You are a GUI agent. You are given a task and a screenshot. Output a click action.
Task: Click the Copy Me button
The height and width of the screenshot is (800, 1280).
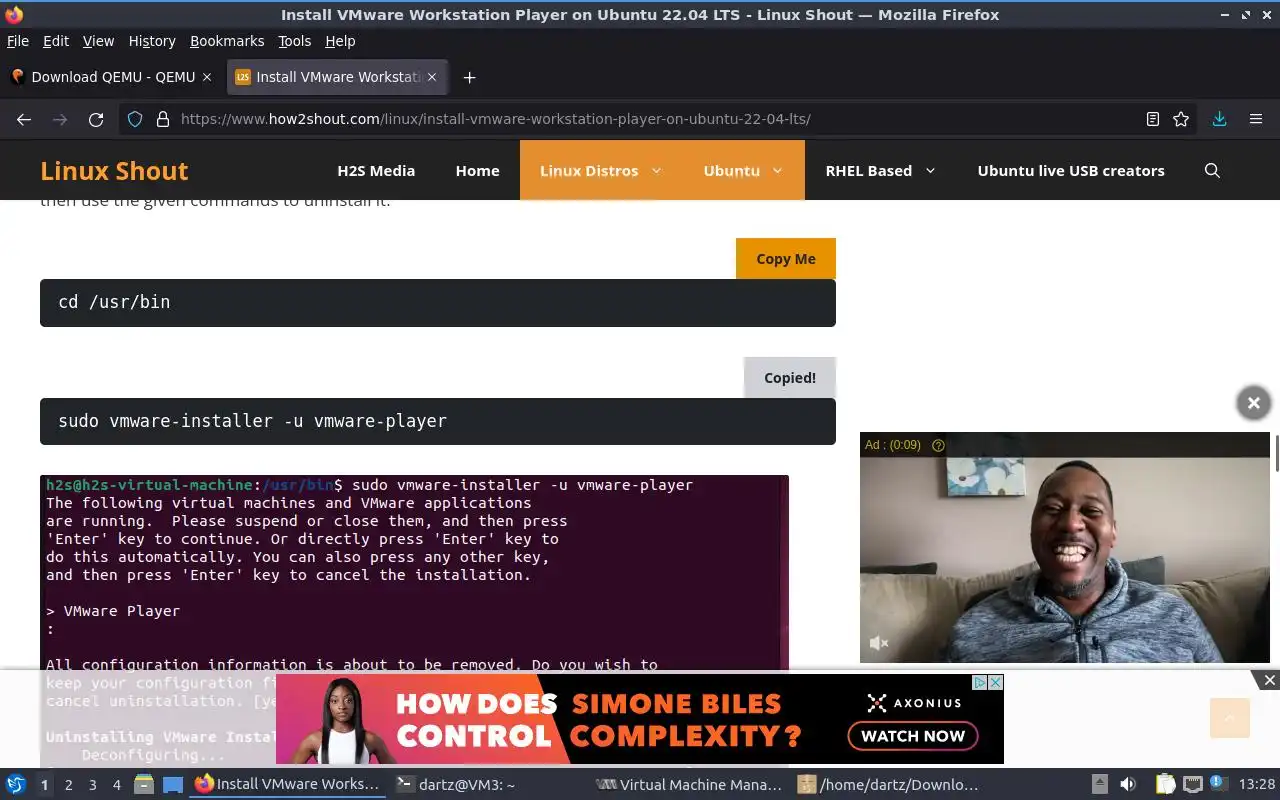coord(786,259)
